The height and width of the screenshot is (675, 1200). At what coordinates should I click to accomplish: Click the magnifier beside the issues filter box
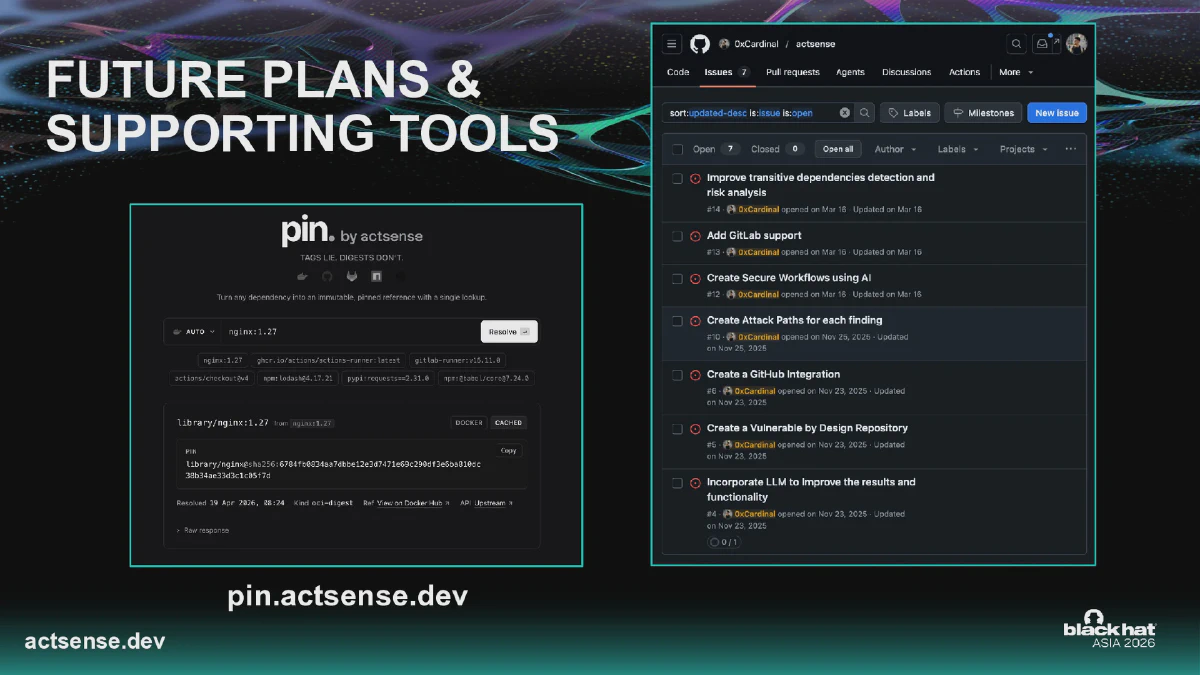[x=865, y=113]
